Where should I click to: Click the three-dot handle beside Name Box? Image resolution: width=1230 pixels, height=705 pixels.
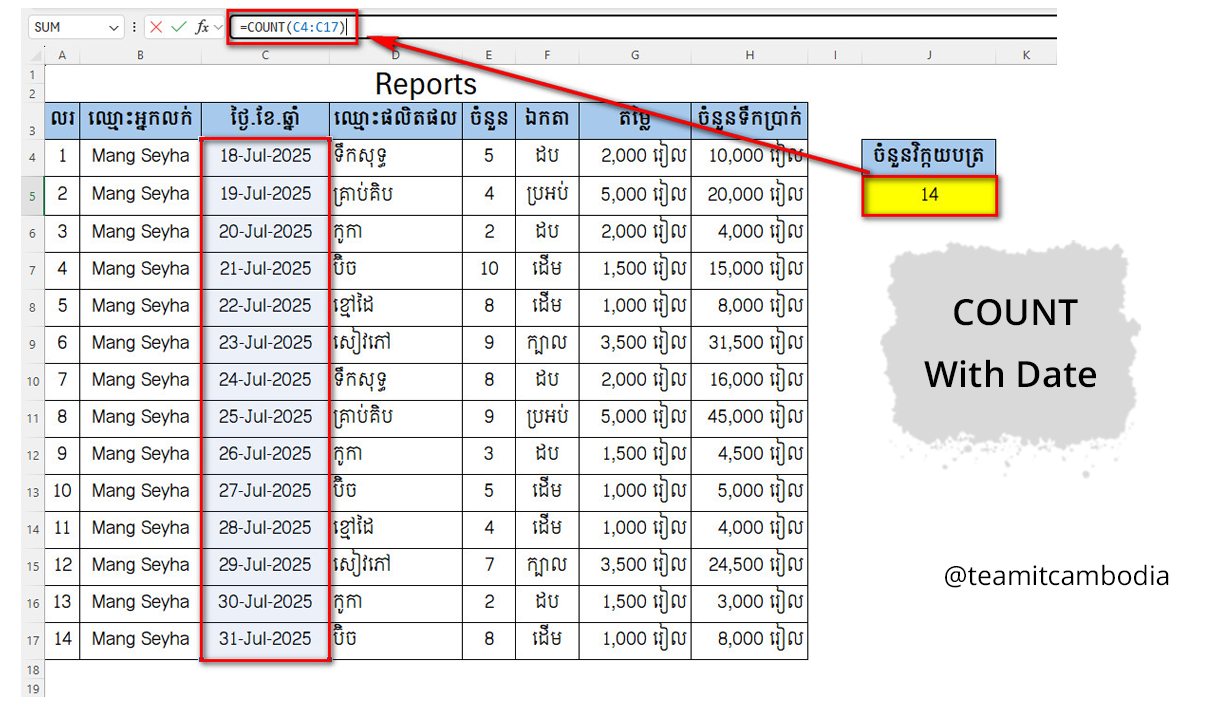tap(134, 28)
